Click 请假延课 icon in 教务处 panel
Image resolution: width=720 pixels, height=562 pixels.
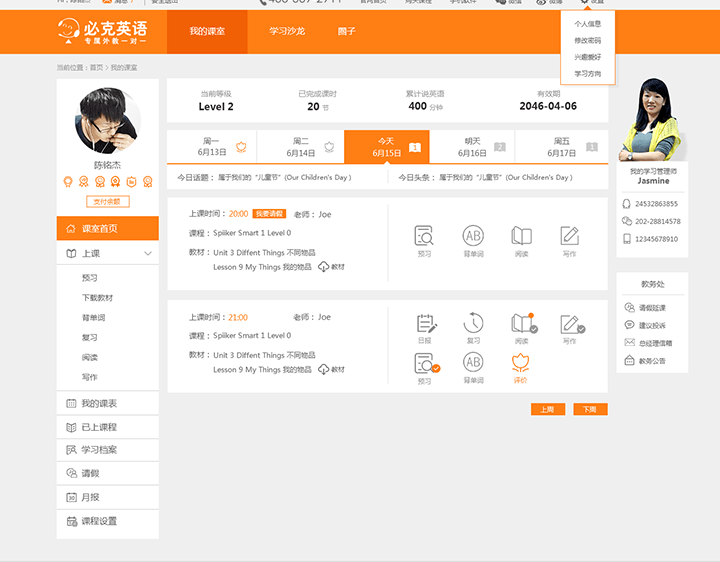(x=629, y=308)
